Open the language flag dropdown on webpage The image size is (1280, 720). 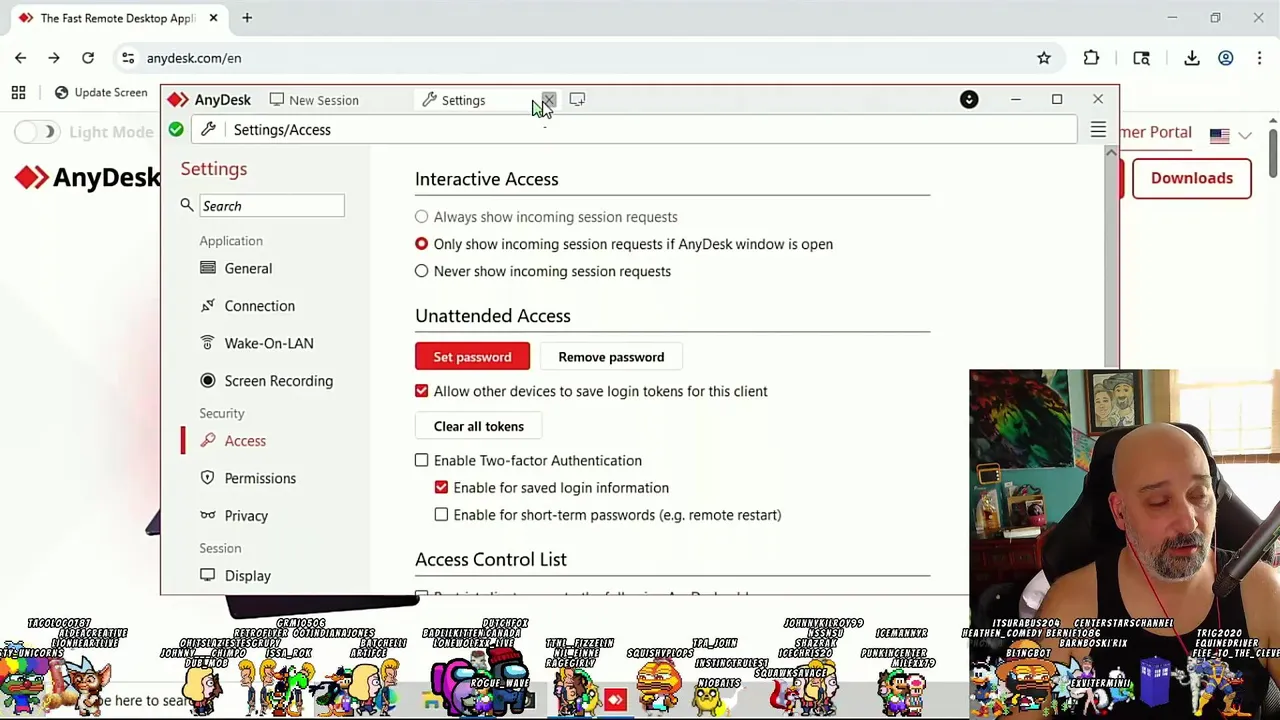tap(1231, 135)
